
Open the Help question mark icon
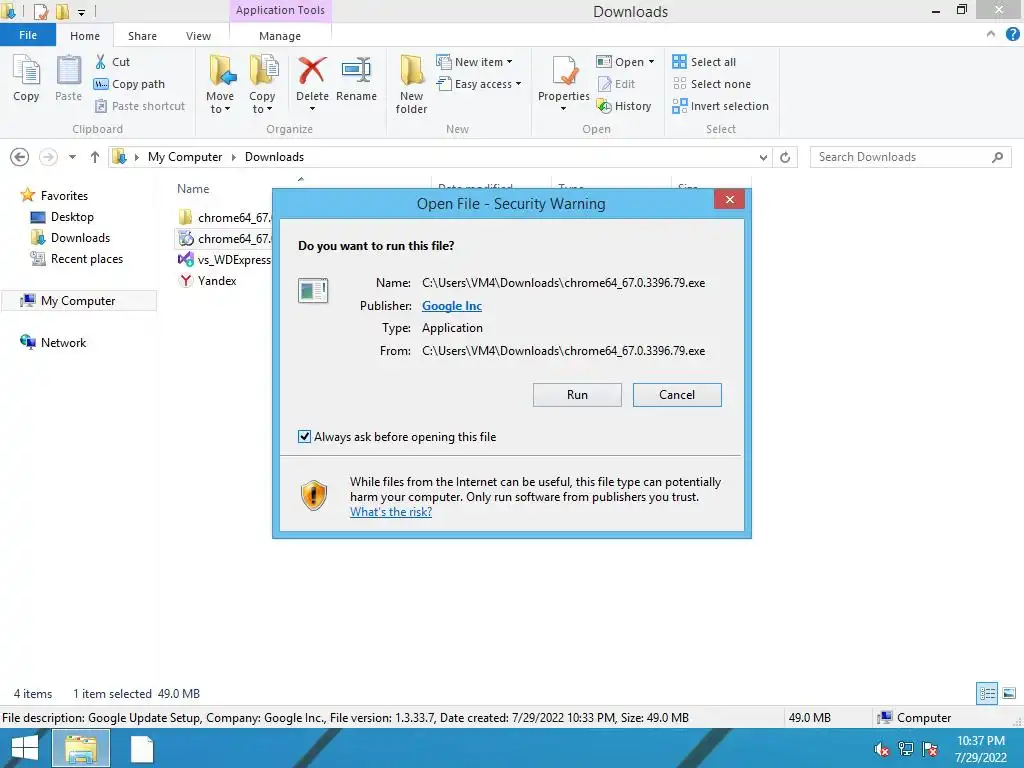[1013, 35]
